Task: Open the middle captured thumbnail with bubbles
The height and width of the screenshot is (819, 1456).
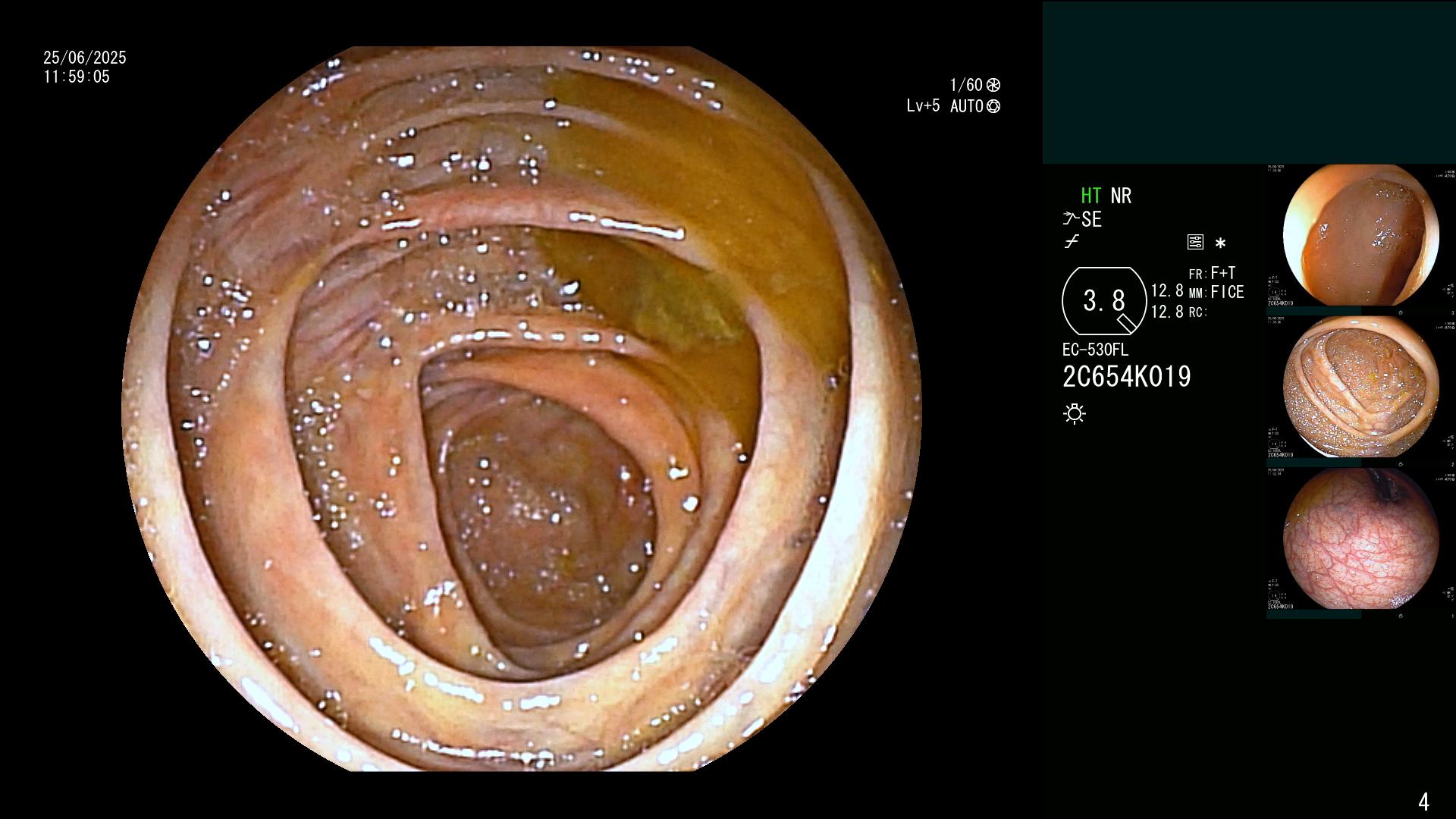Action: 1360,388
